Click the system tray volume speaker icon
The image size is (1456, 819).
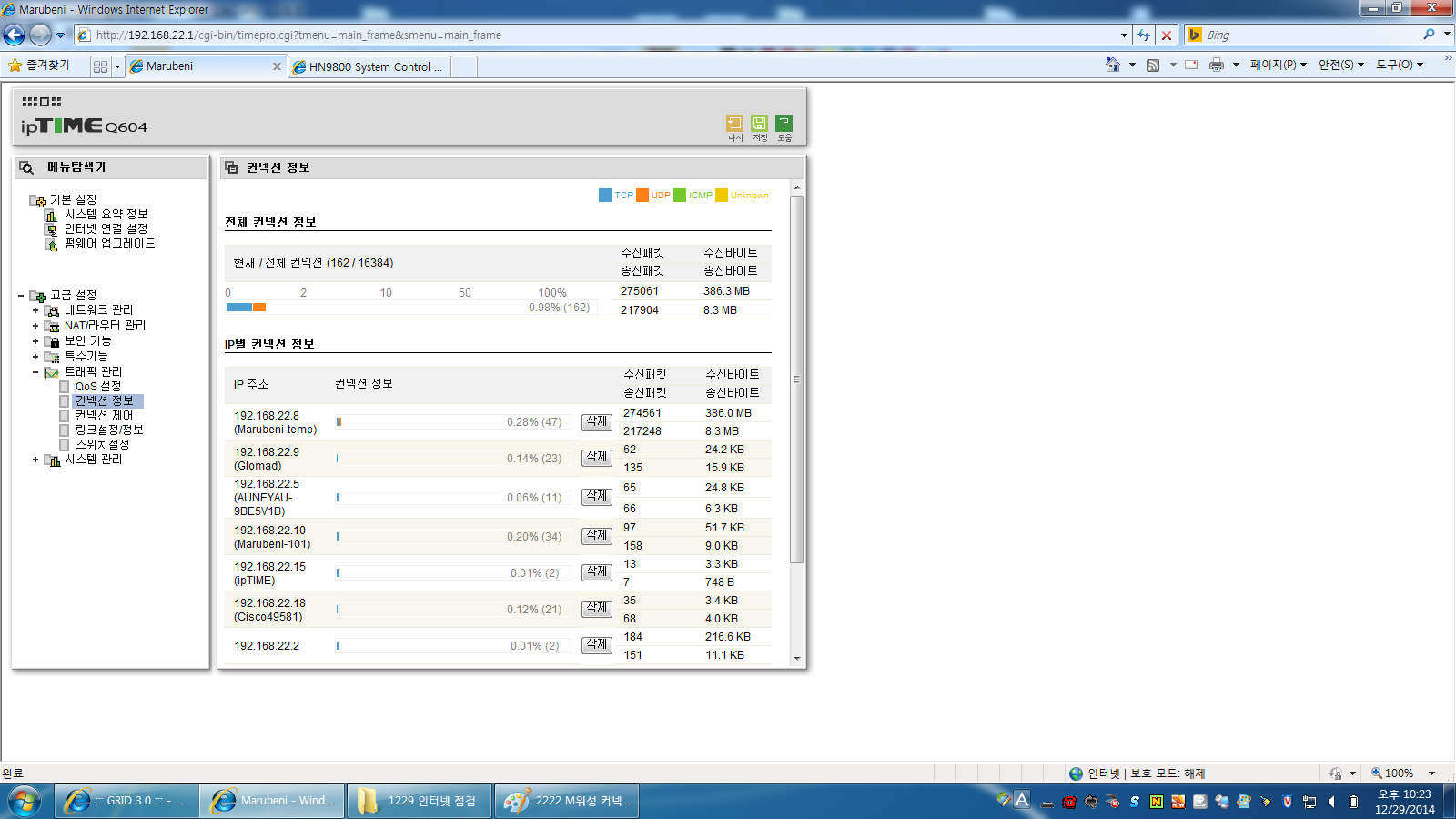tap(1331, 802)
